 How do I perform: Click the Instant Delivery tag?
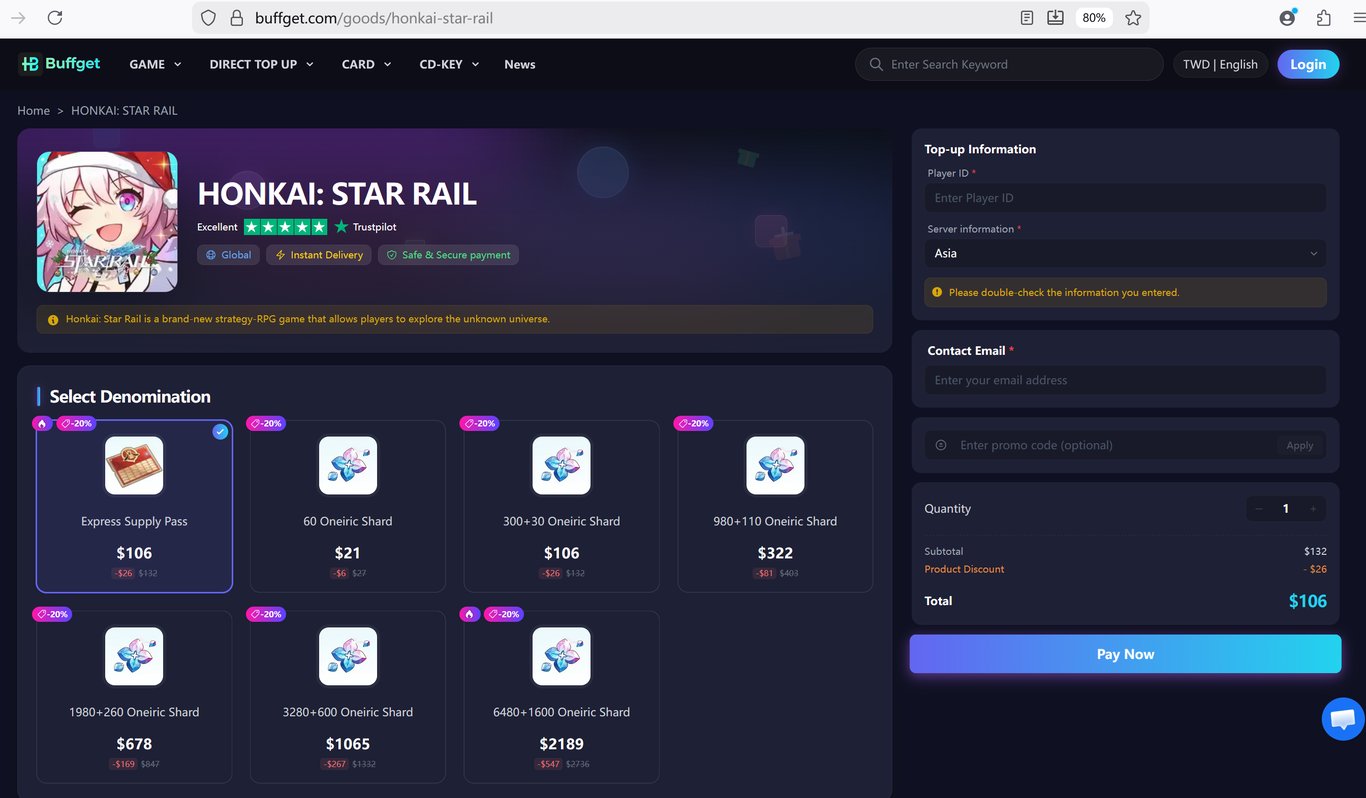click(319, 255)
